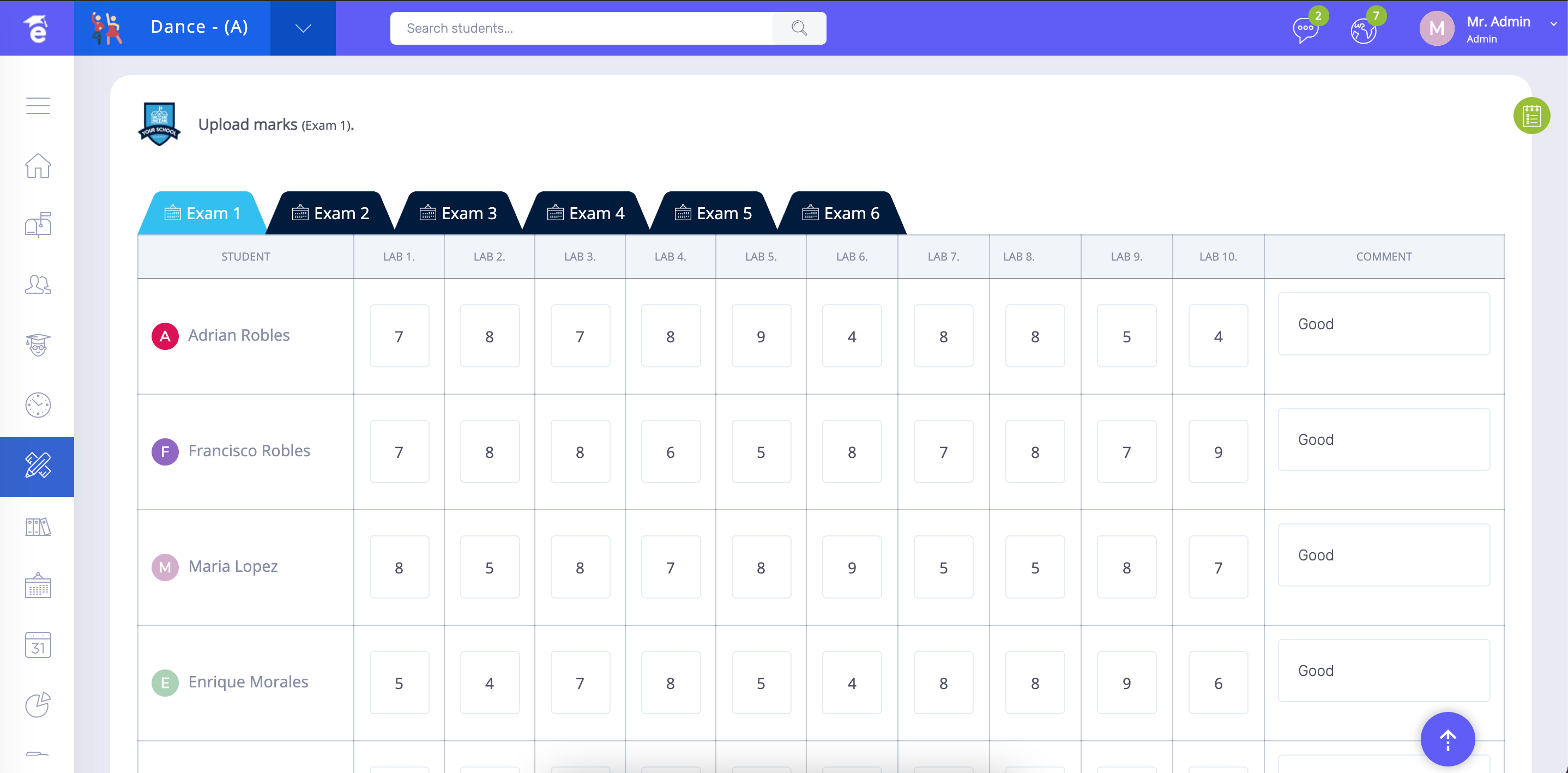The height and width of the screenshot is (773, 1568).
Task: Select the Exam 1 tab
Action: tap(203, 213)
